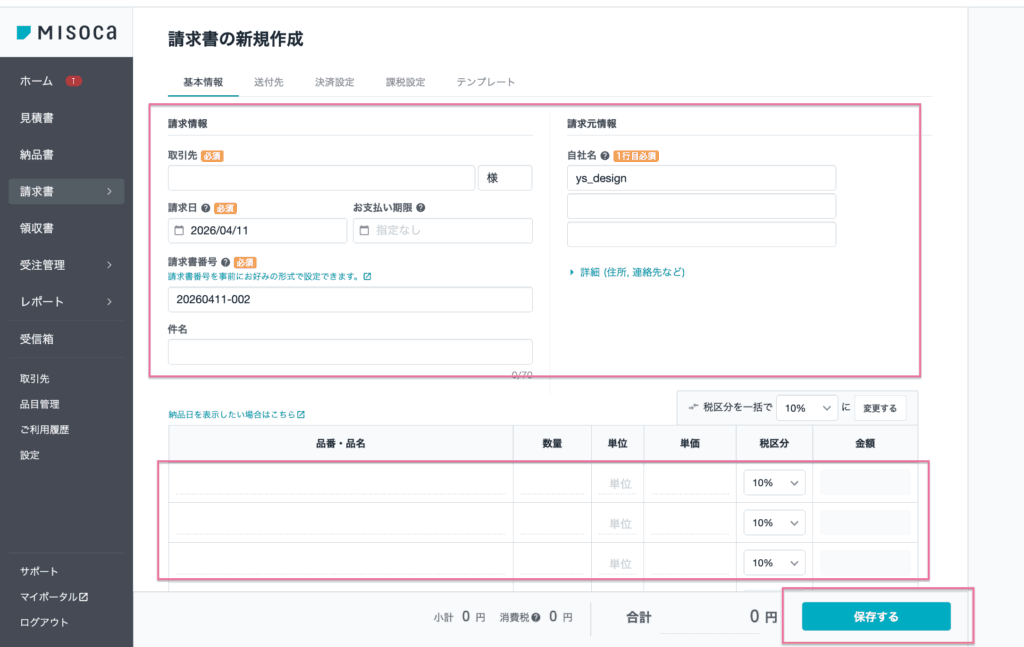The image size is (1024, 647).
Task: Switch to テンプレート tab
Action: 485,82
